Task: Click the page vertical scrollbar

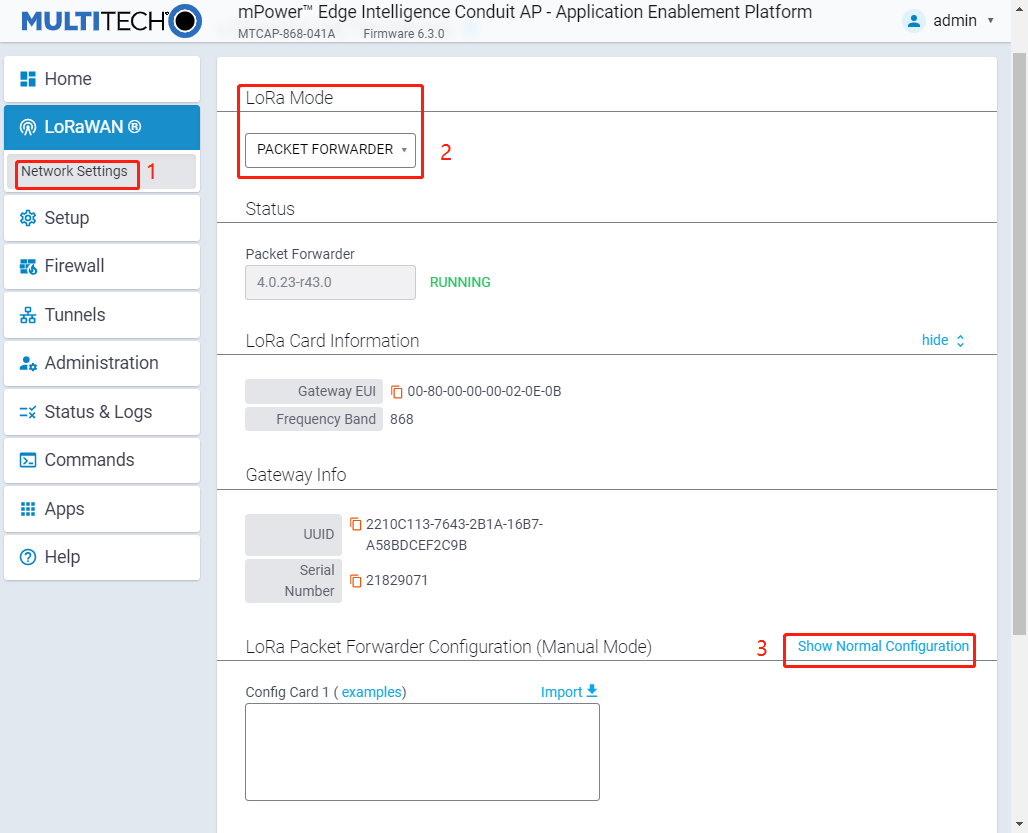Action: pos(1019,343)
